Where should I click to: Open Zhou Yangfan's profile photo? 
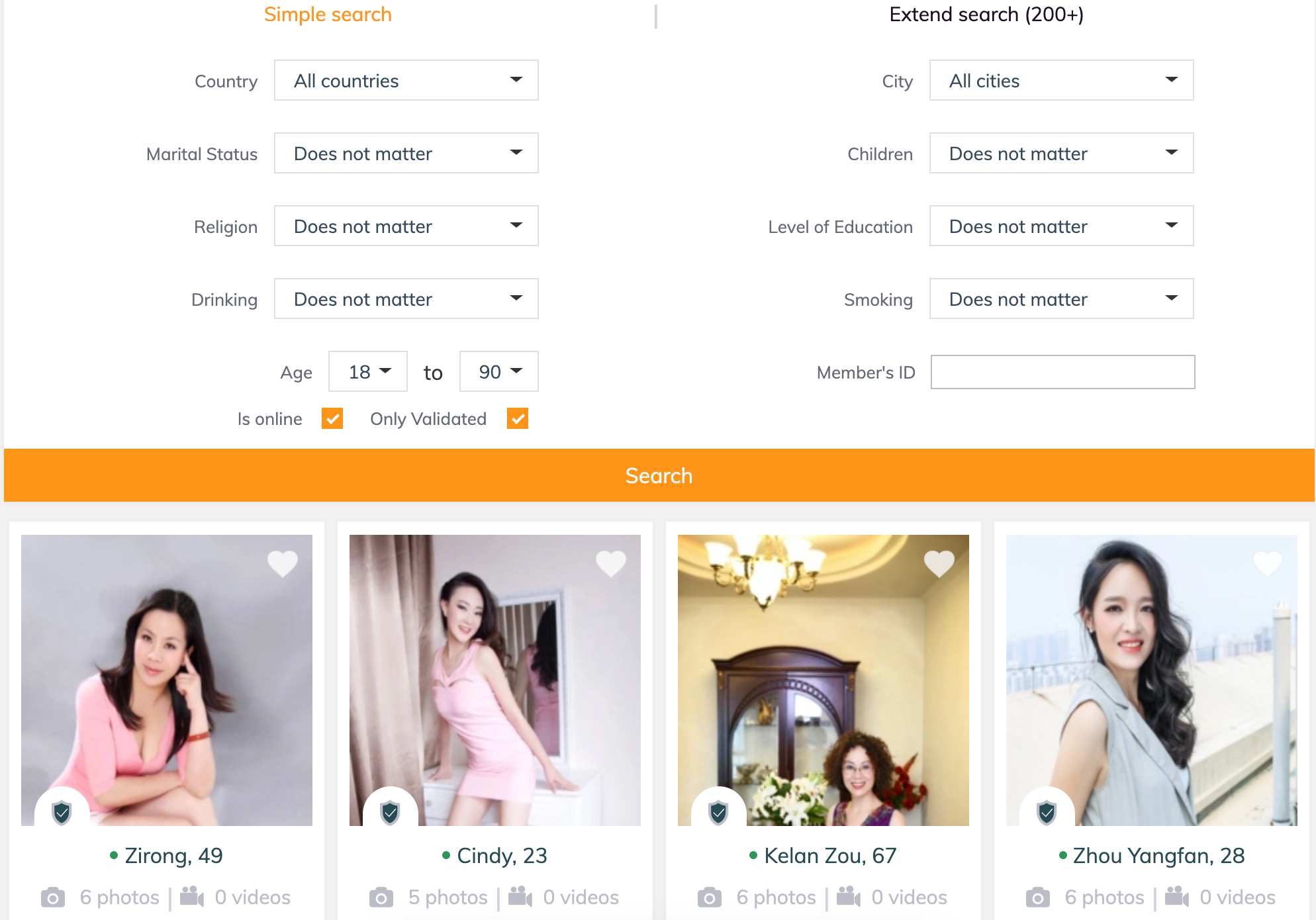pyautogui.click(x=1152, y=680)
